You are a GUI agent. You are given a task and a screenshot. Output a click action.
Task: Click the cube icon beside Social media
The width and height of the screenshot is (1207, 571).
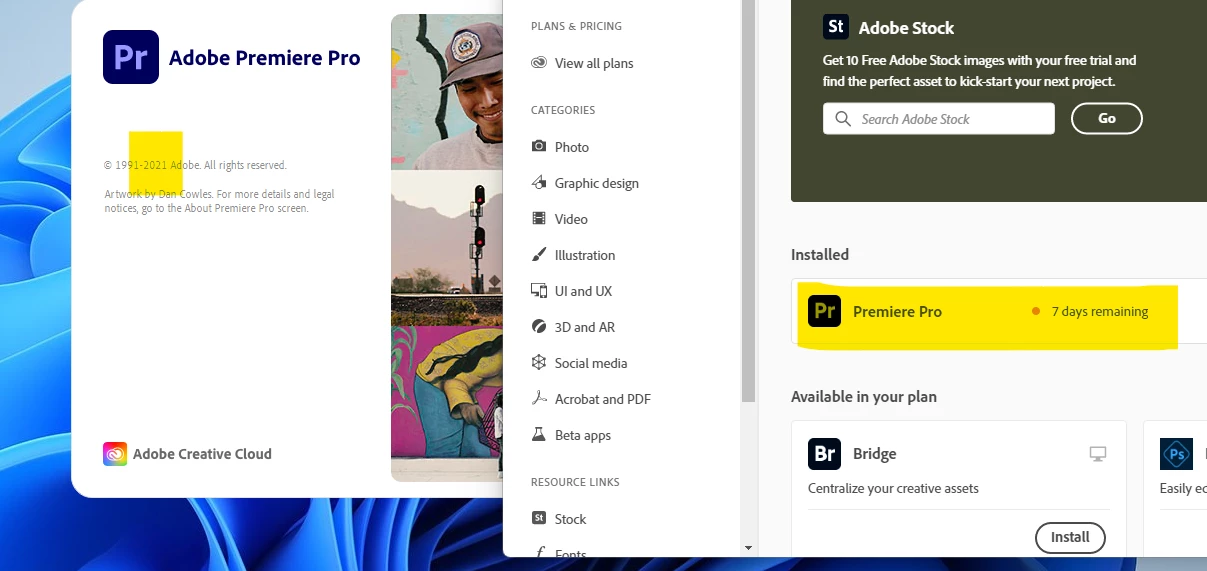539,362
